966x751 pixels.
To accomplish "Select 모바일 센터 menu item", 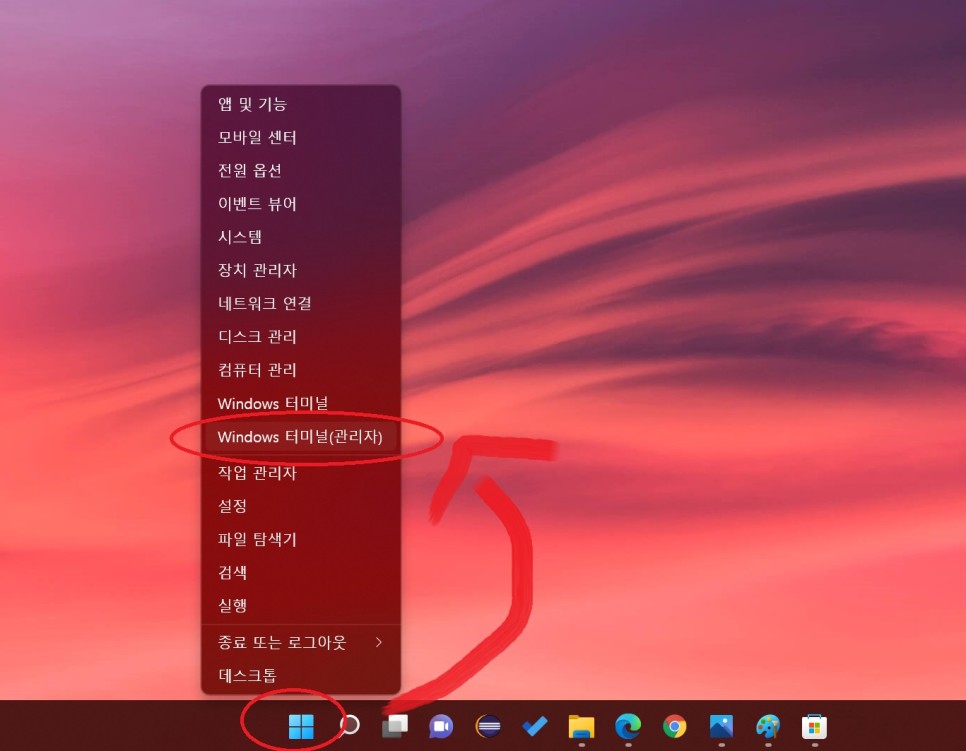I will pos(301,137).
